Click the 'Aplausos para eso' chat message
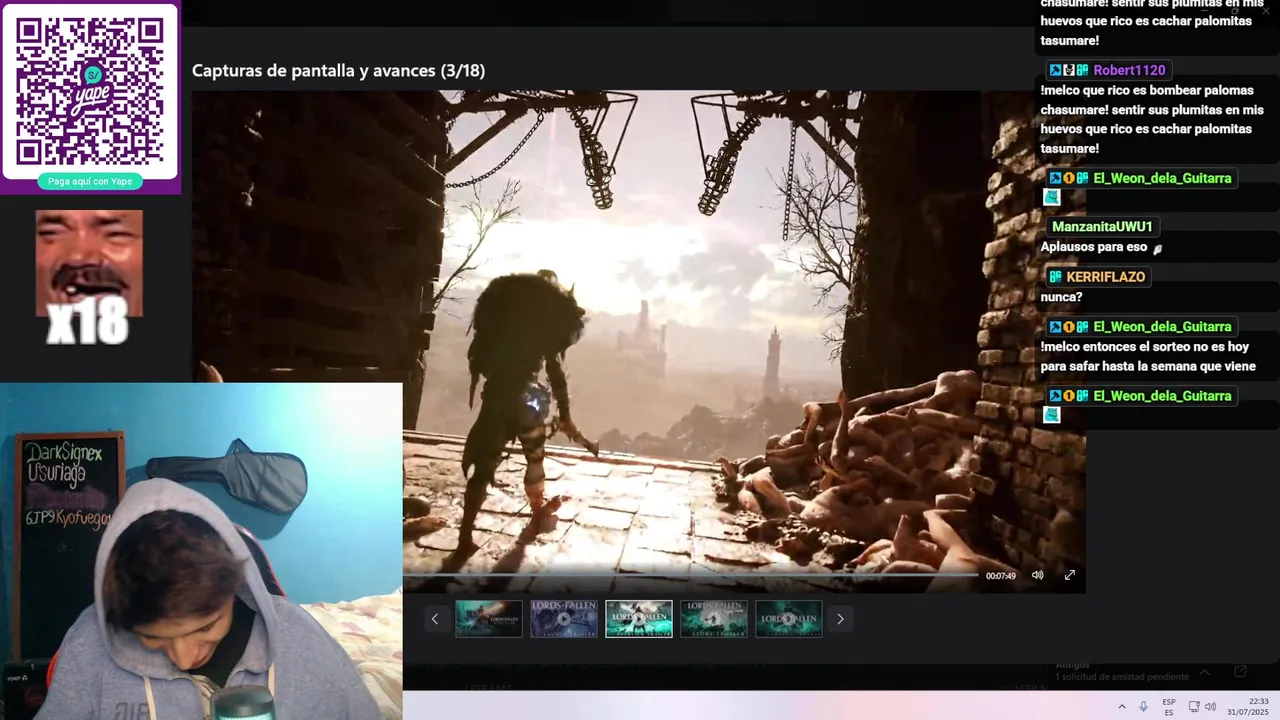1280x720 pixels. tap(1094, 247)
